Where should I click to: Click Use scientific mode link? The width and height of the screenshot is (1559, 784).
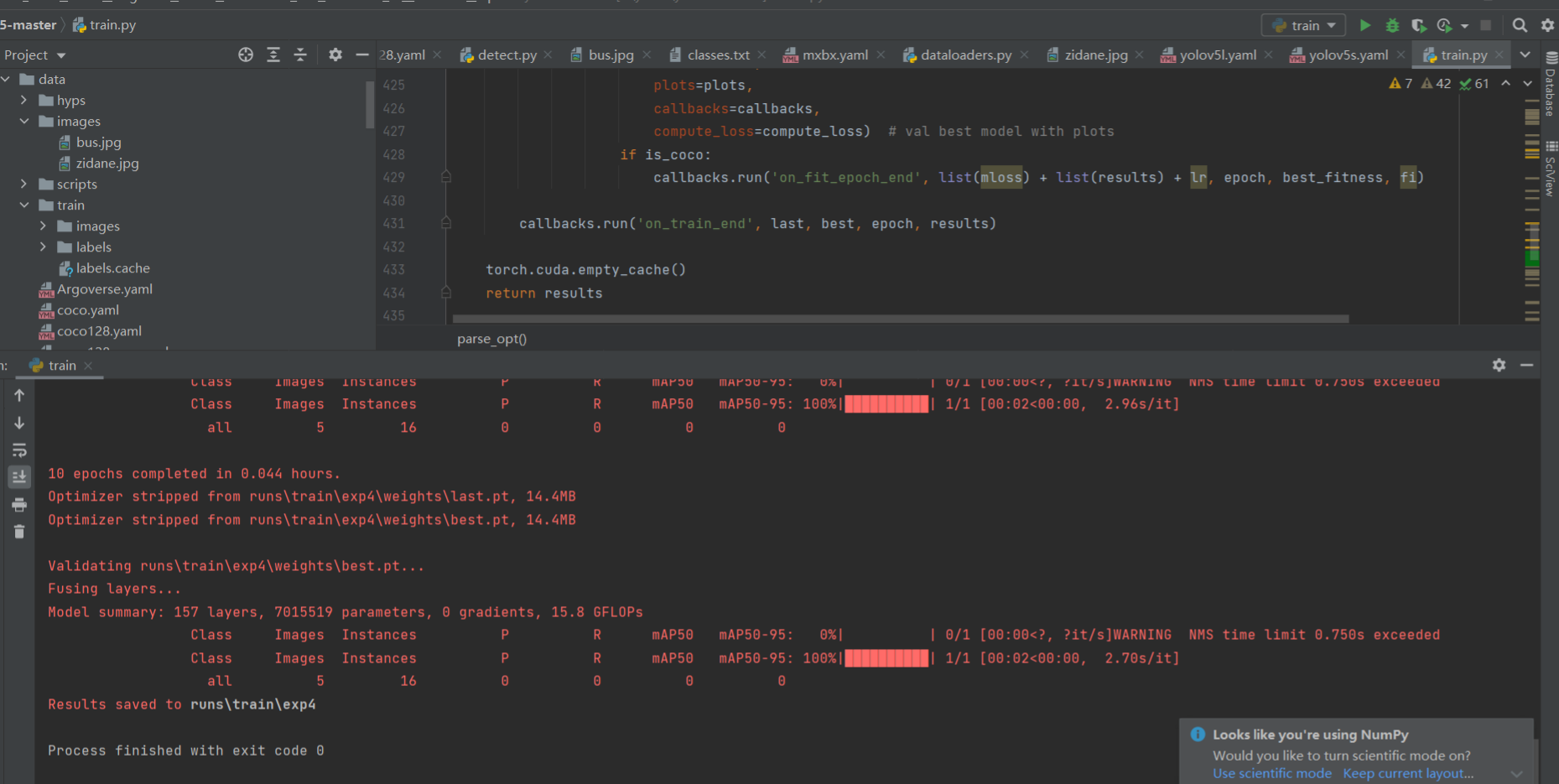pyautogui.click(x=1271, y=773)
